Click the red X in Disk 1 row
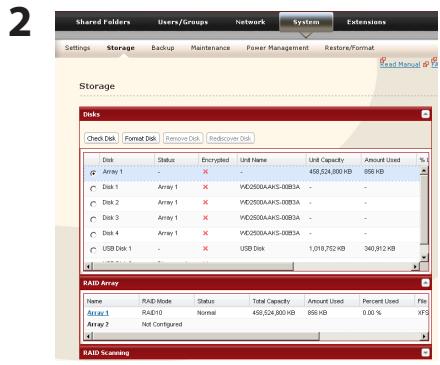The height and width of the screenshot is (365, 440). tap(205, 187)
